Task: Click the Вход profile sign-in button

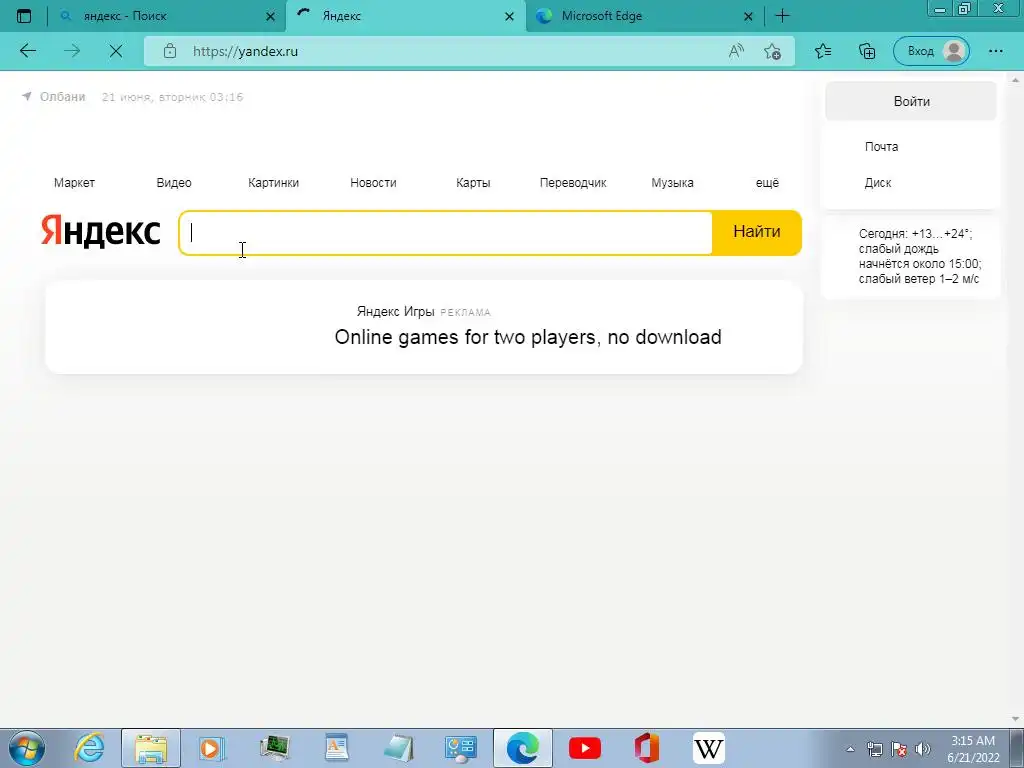Action: pyautogui.click(x=931, y=51)
